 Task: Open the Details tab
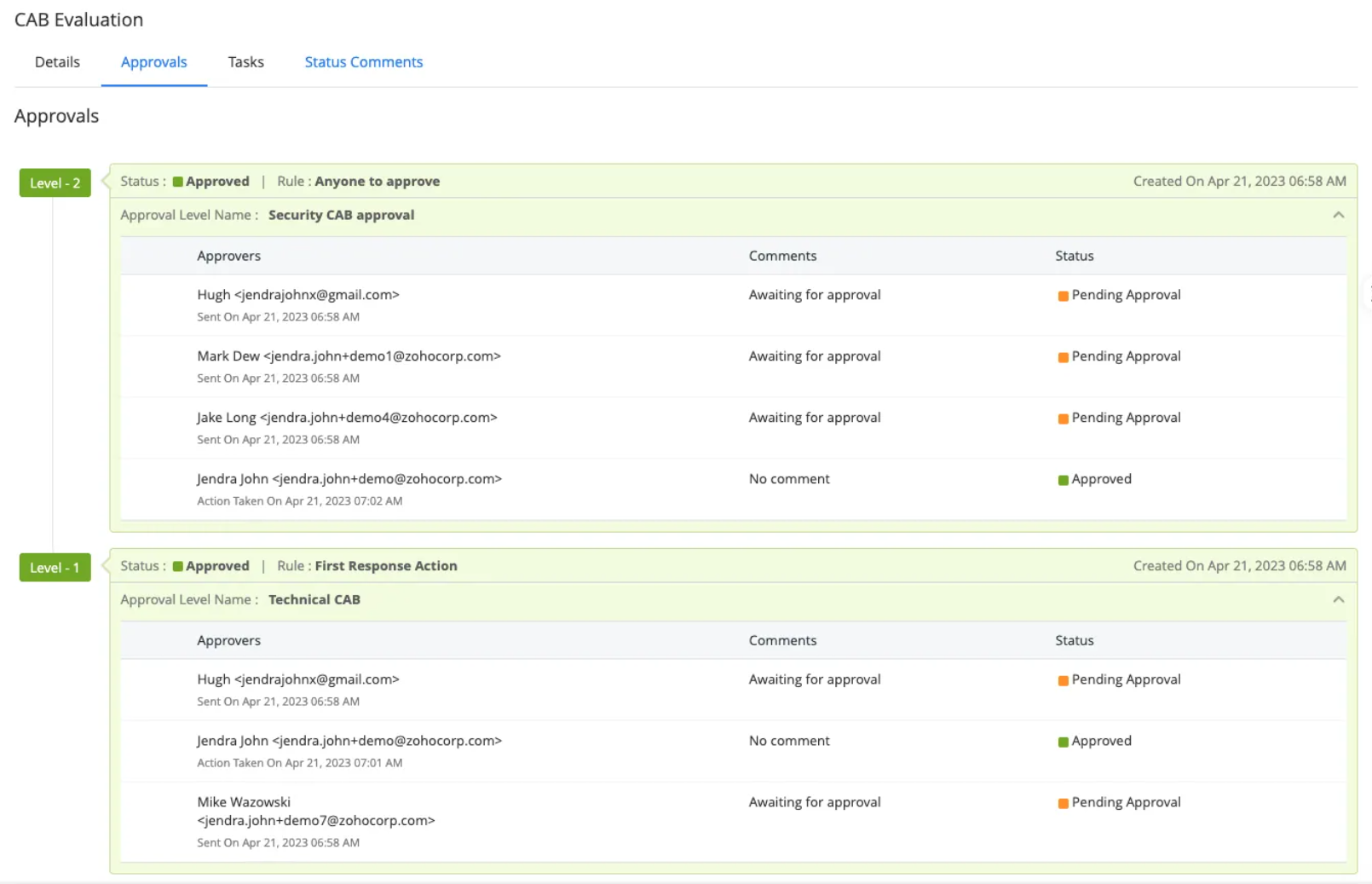(x=57, y=62)
